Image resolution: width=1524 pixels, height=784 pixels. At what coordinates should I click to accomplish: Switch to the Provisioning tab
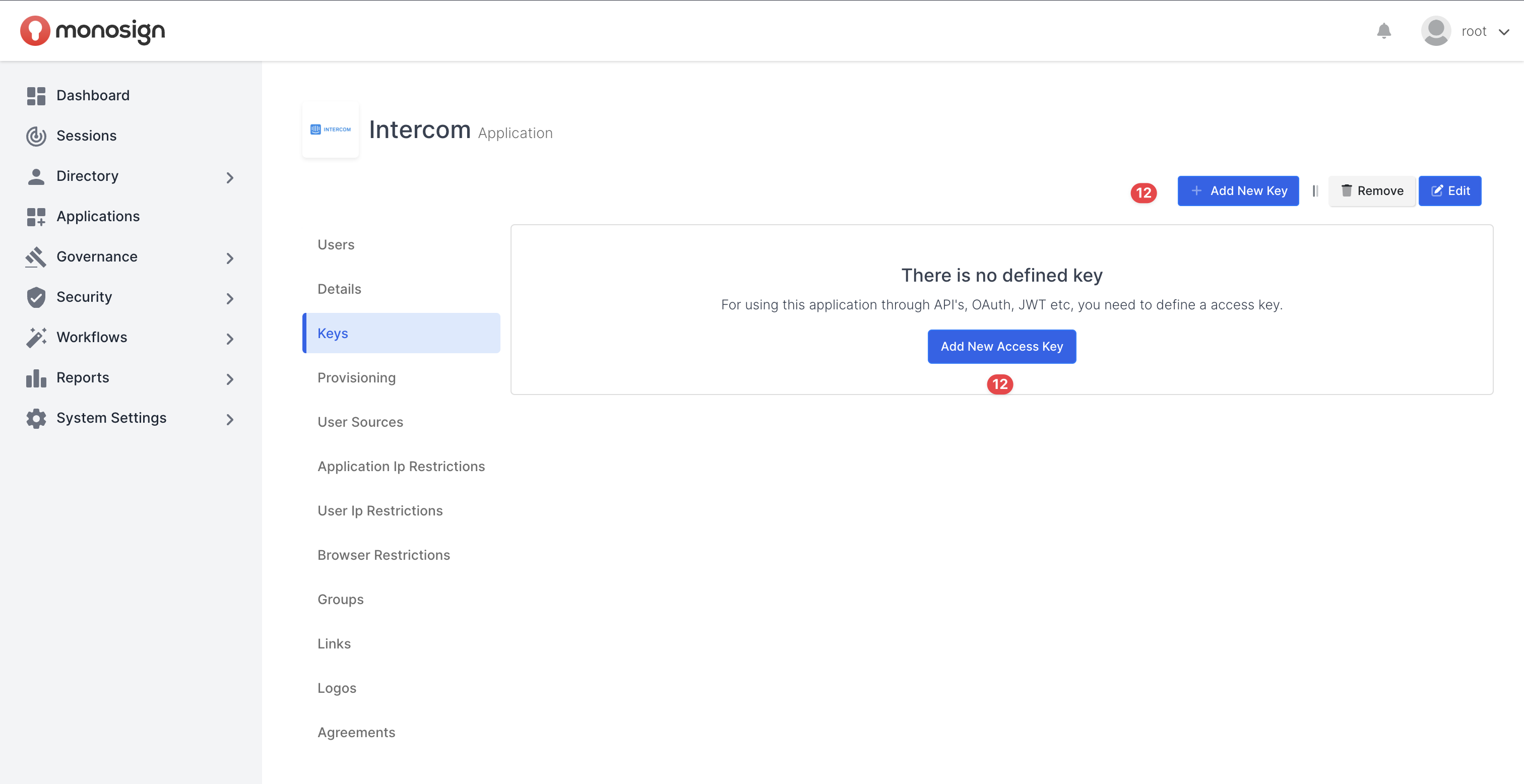pos(356,377)
